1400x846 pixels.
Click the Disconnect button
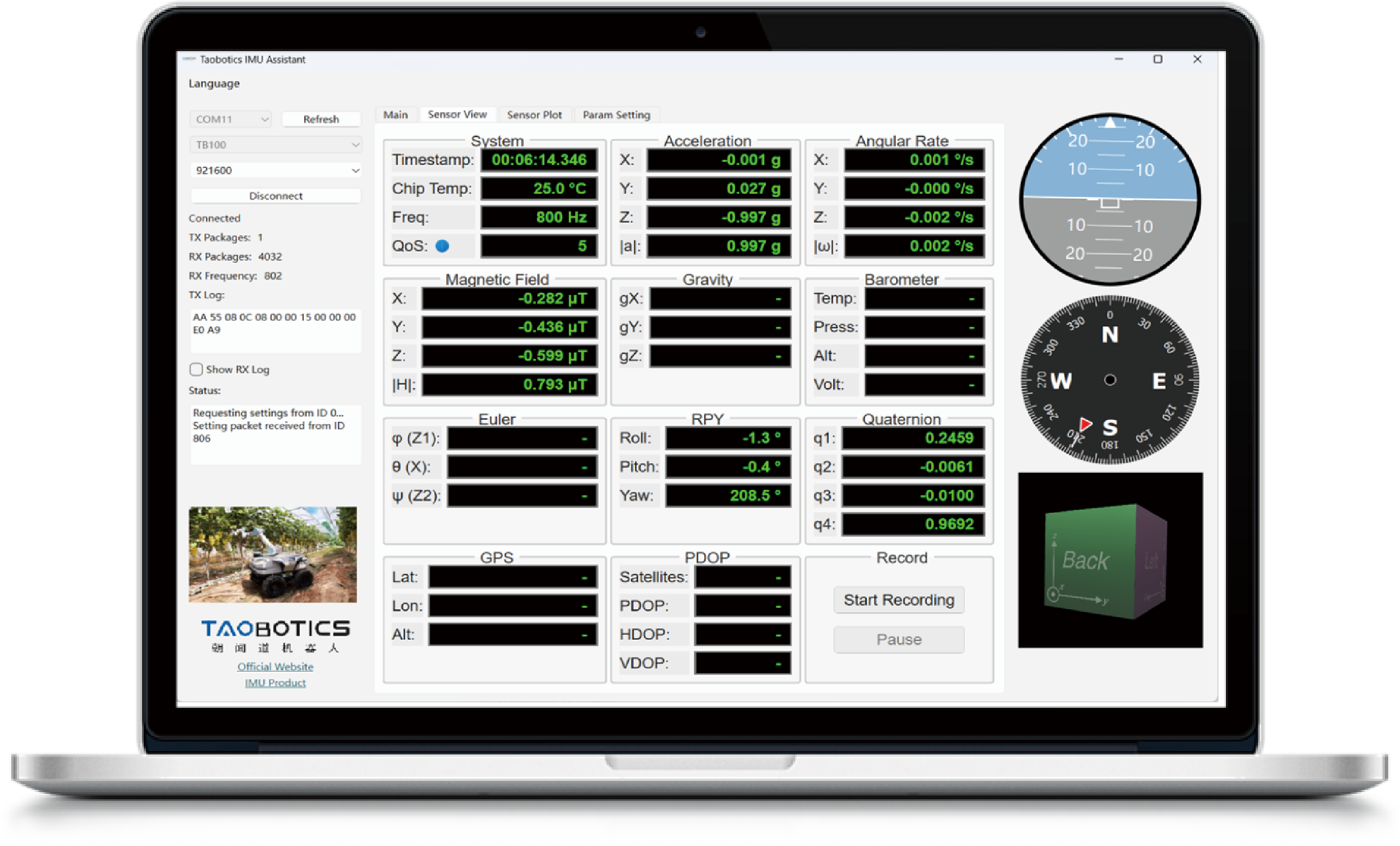(x=276, y=196)
